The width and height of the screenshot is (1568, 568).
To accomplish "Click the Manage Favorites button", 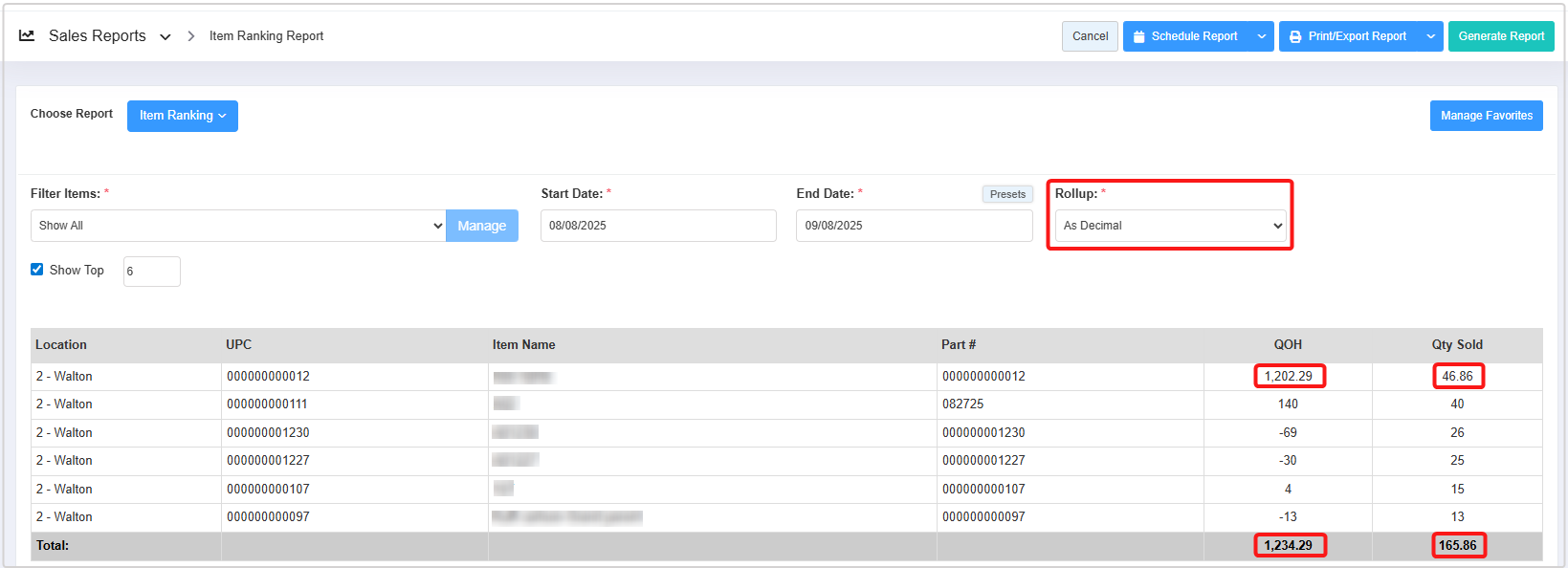I will [x=1486, y=116].
